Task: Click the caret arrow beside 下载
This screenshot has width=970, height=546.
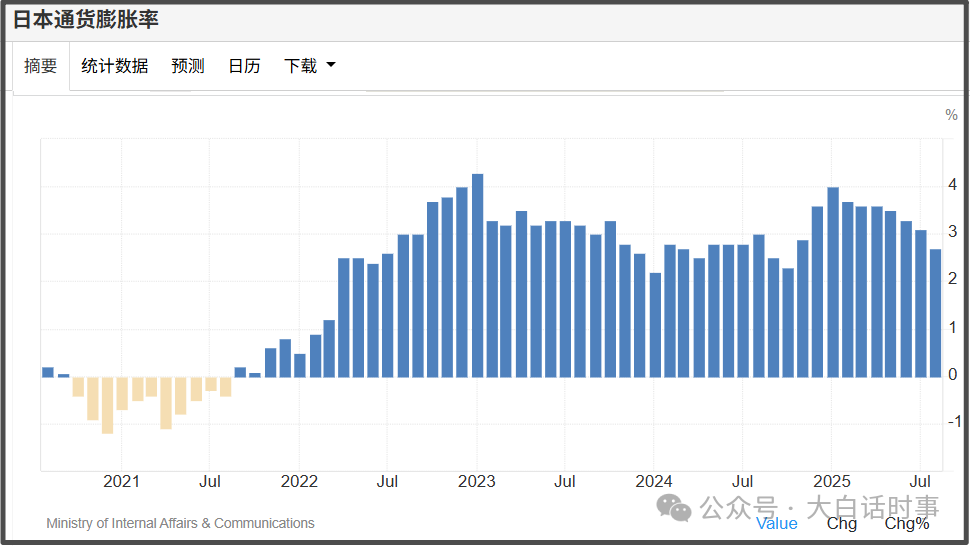Action: tap(331, 66)
